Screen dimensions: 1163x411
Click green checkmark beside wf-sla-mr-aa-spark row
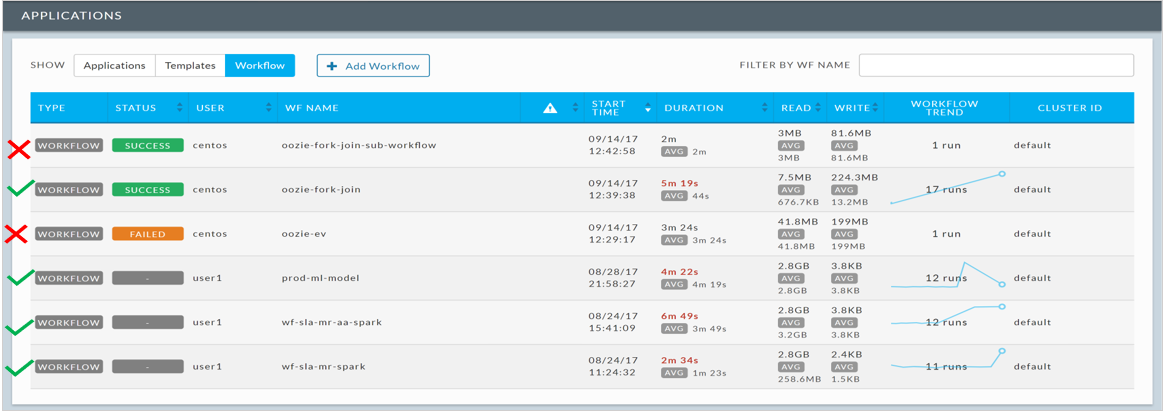click(19, 325)
